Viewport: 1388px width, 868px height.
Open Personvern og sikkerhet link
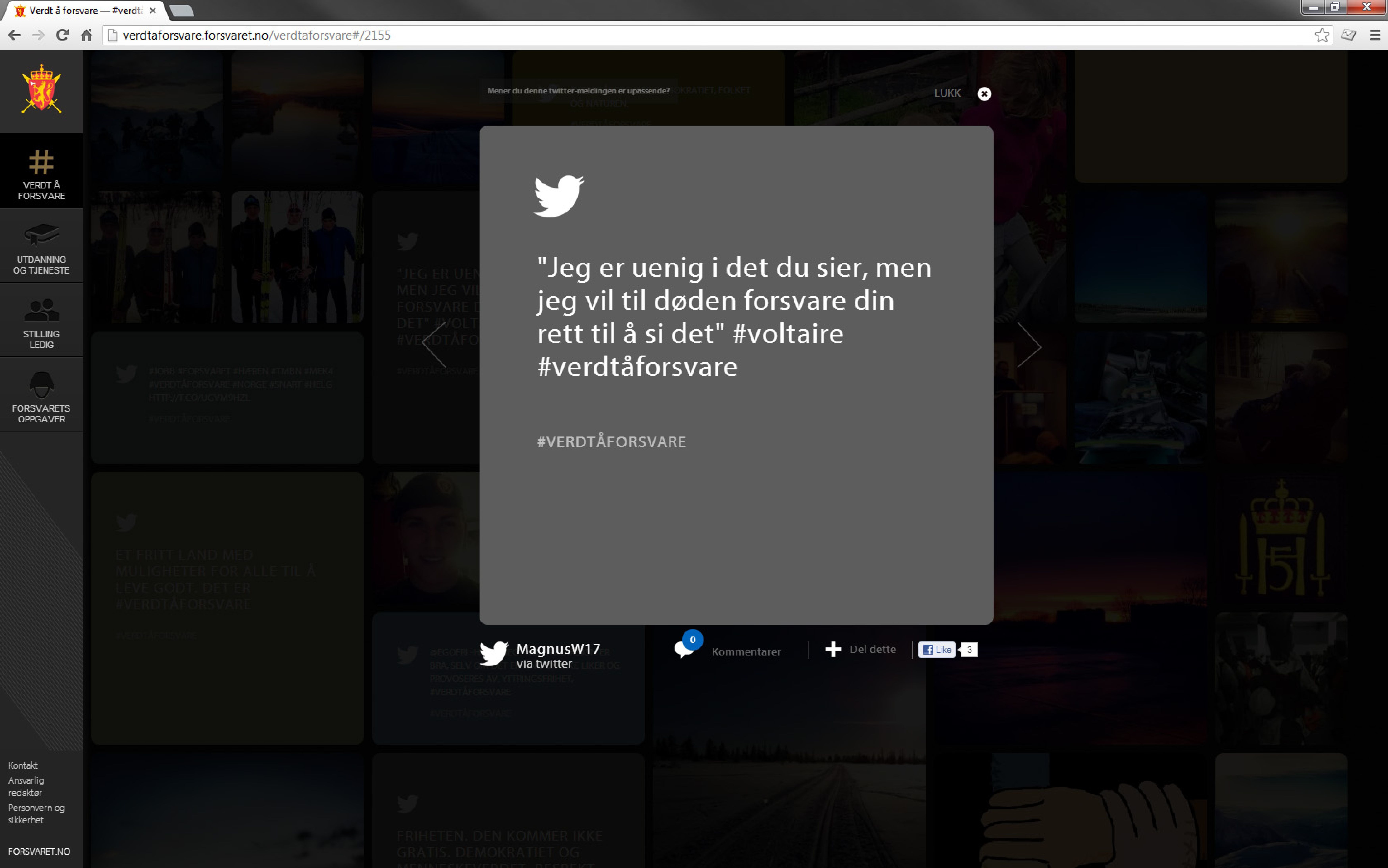pyautogui.click(x=36, y=813)
